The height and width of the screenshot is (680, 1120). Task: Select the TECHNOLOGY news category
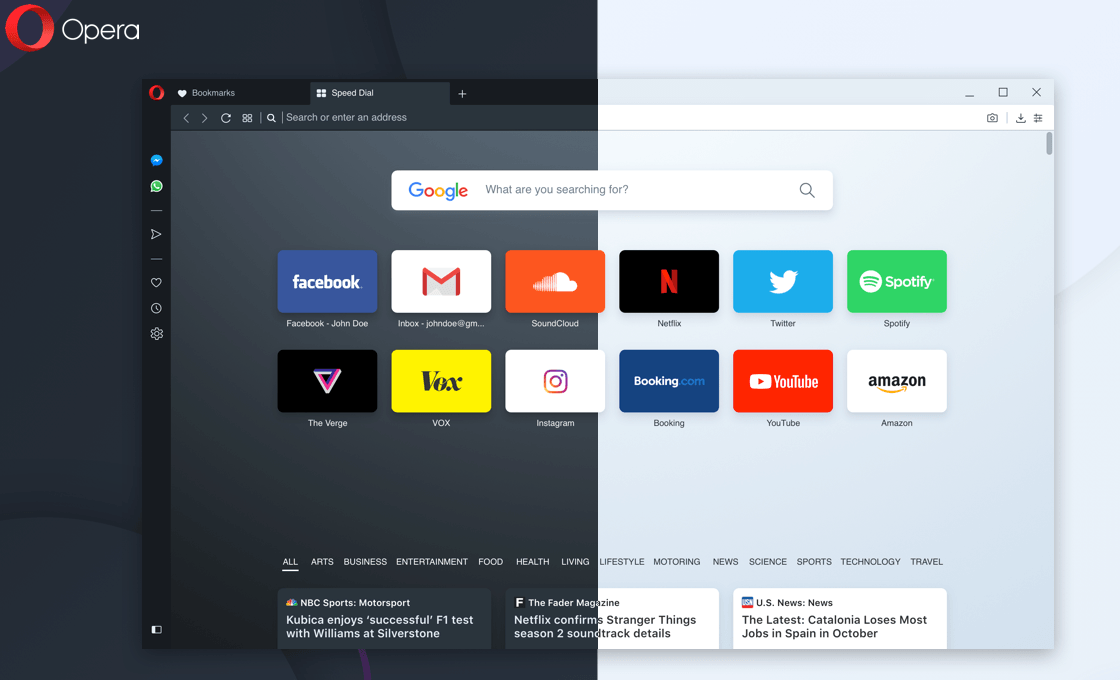pos(870,562)
